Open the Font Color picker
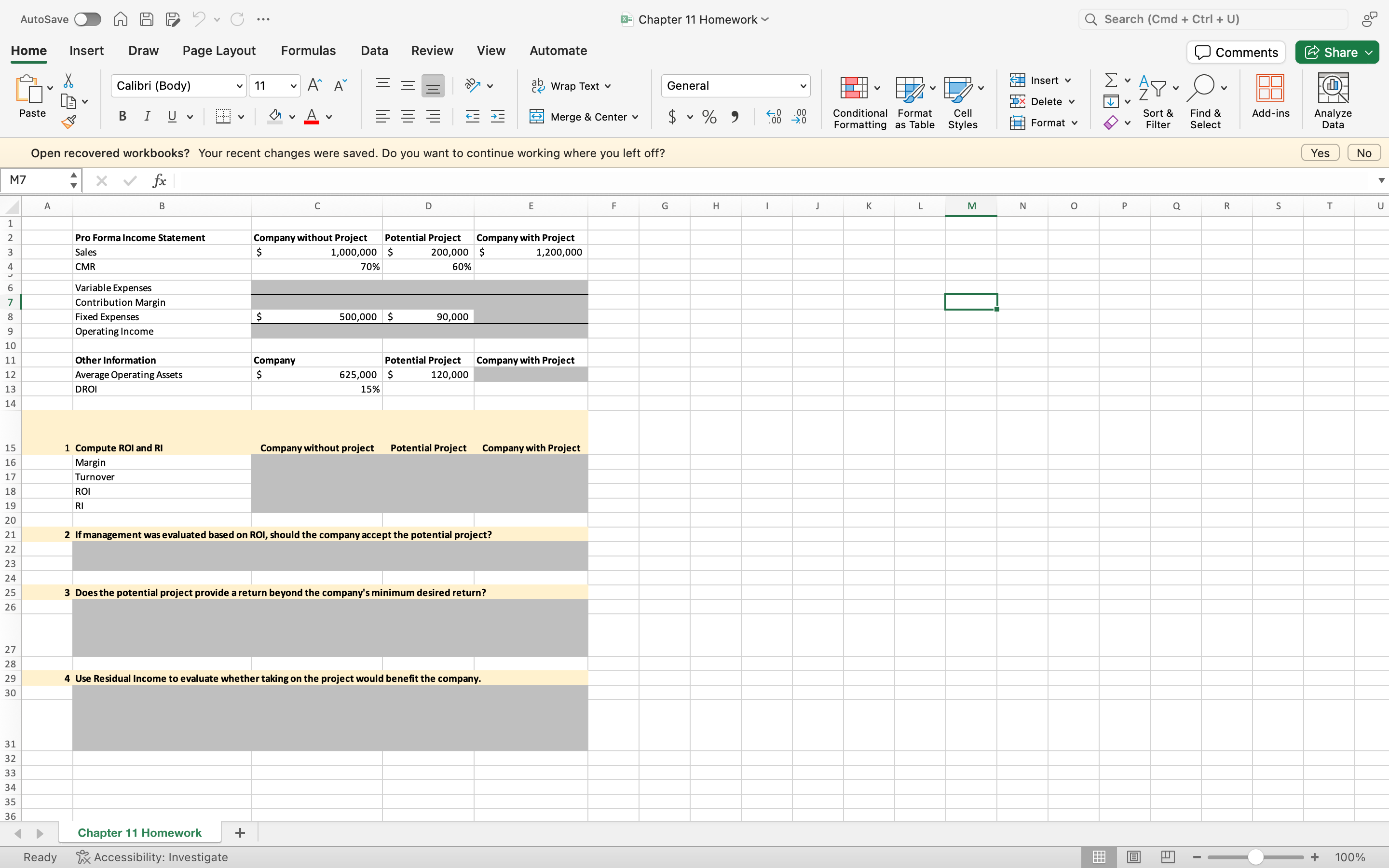 [x=312, y=117]
